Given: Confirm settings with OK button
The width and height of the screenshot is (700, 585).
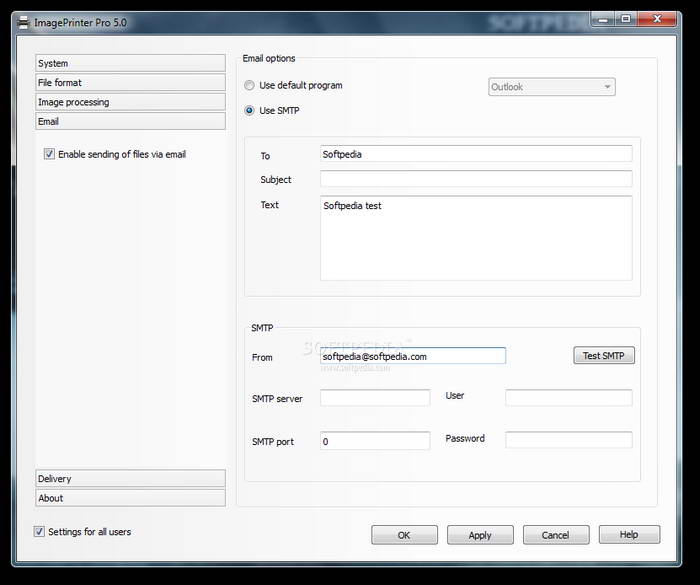Looking at the screenshot, I should [x=404, y=535].
